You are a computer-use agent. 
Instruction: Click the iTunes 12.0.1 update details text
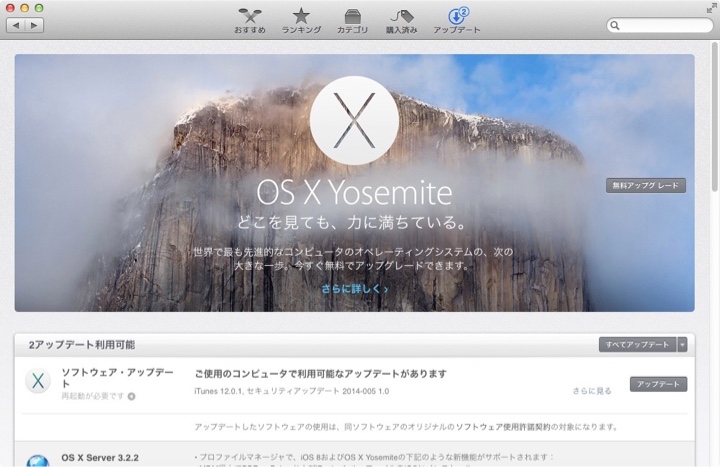292,391
